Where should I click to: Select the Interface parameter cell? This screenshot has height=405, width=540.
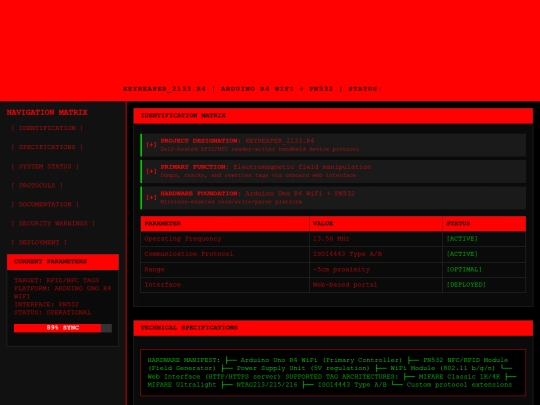coord(225,285)
